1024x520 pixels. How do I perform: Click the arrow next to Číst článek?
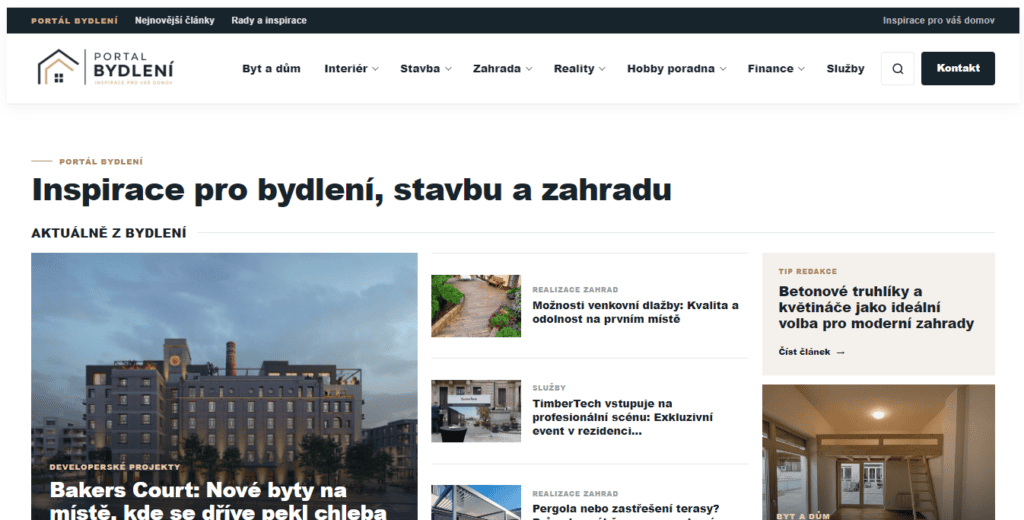click(x=840, y=352)
